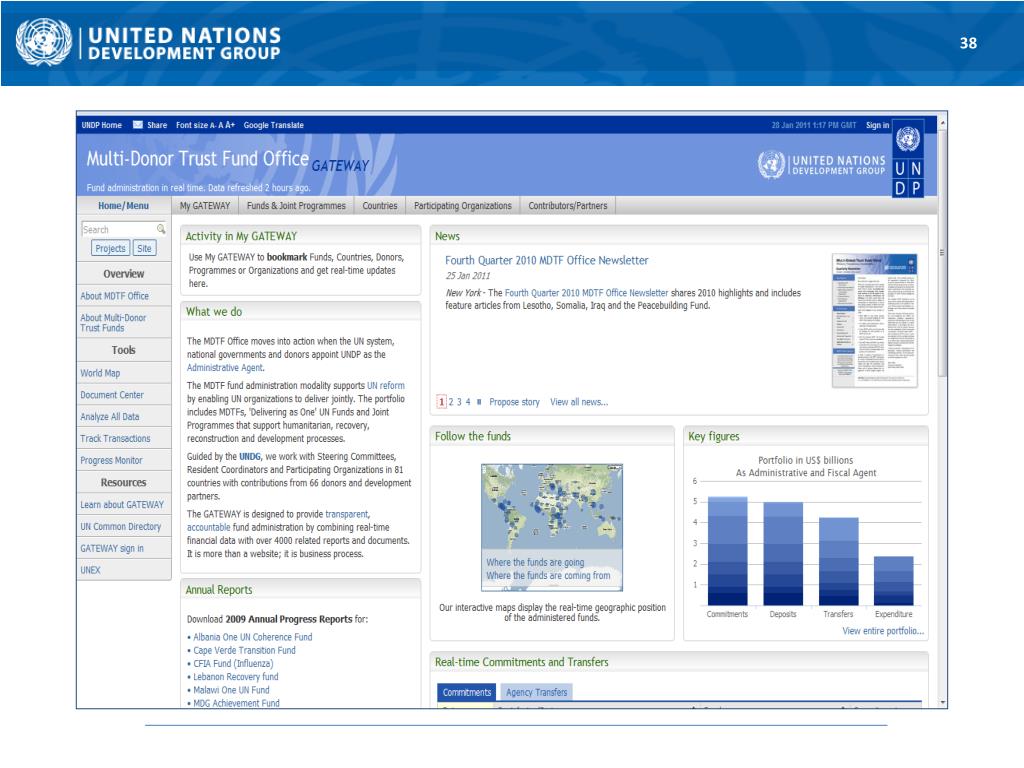Open the Countries tab
The height and width of the screenshot is (768, 1024).
point(379,206)
